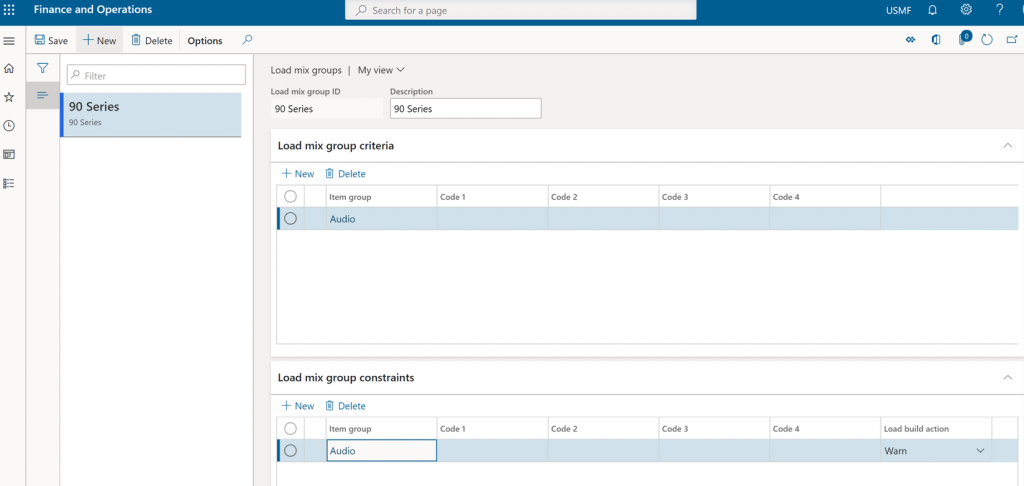Open notifications bell icon
This screenshot has height=486, width=1024.
933,10
